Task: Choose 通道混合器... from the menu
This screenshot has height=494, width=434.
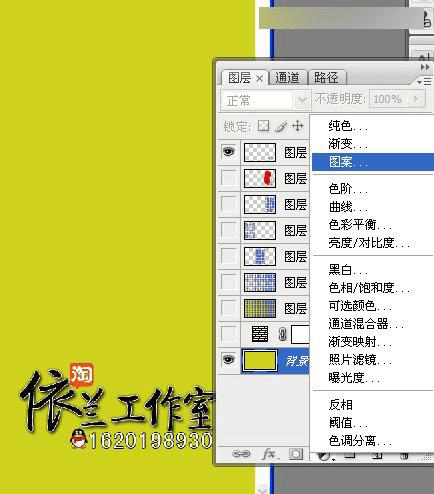Action: pyautogui.click(x=373, y=324)
